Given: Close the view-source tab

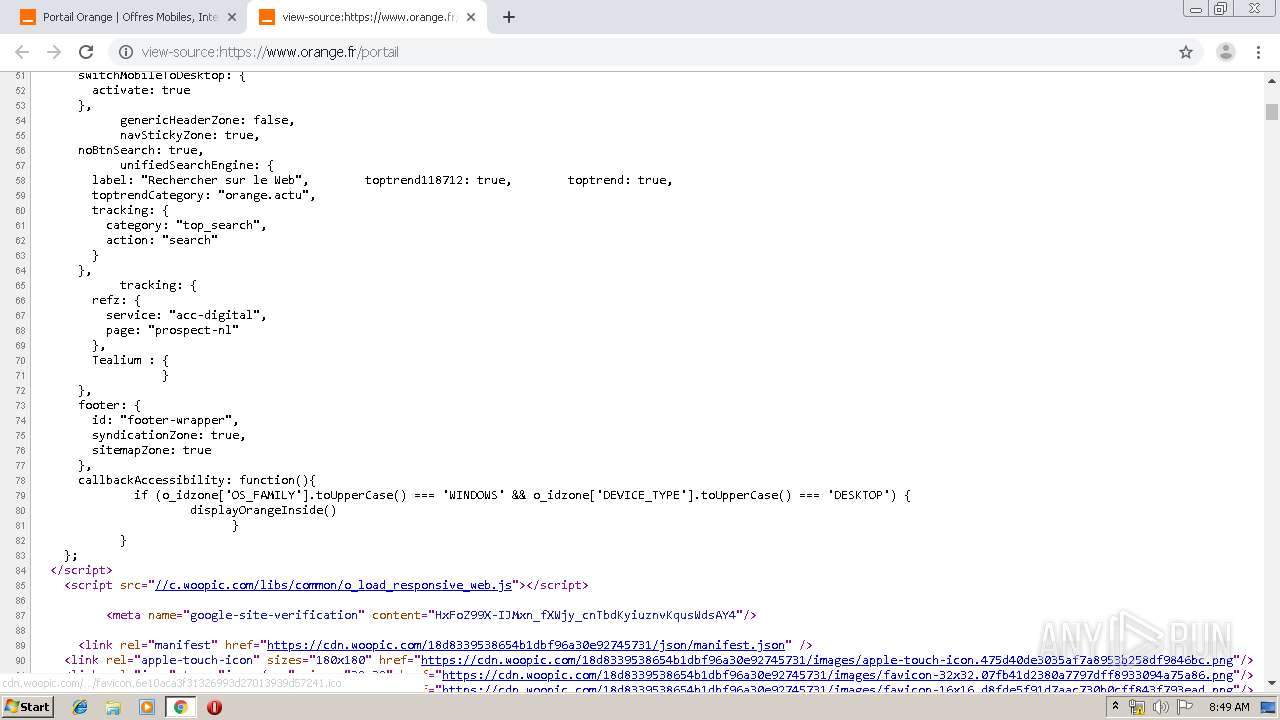Looking at the screenshot, I should [x=471, y=17].
